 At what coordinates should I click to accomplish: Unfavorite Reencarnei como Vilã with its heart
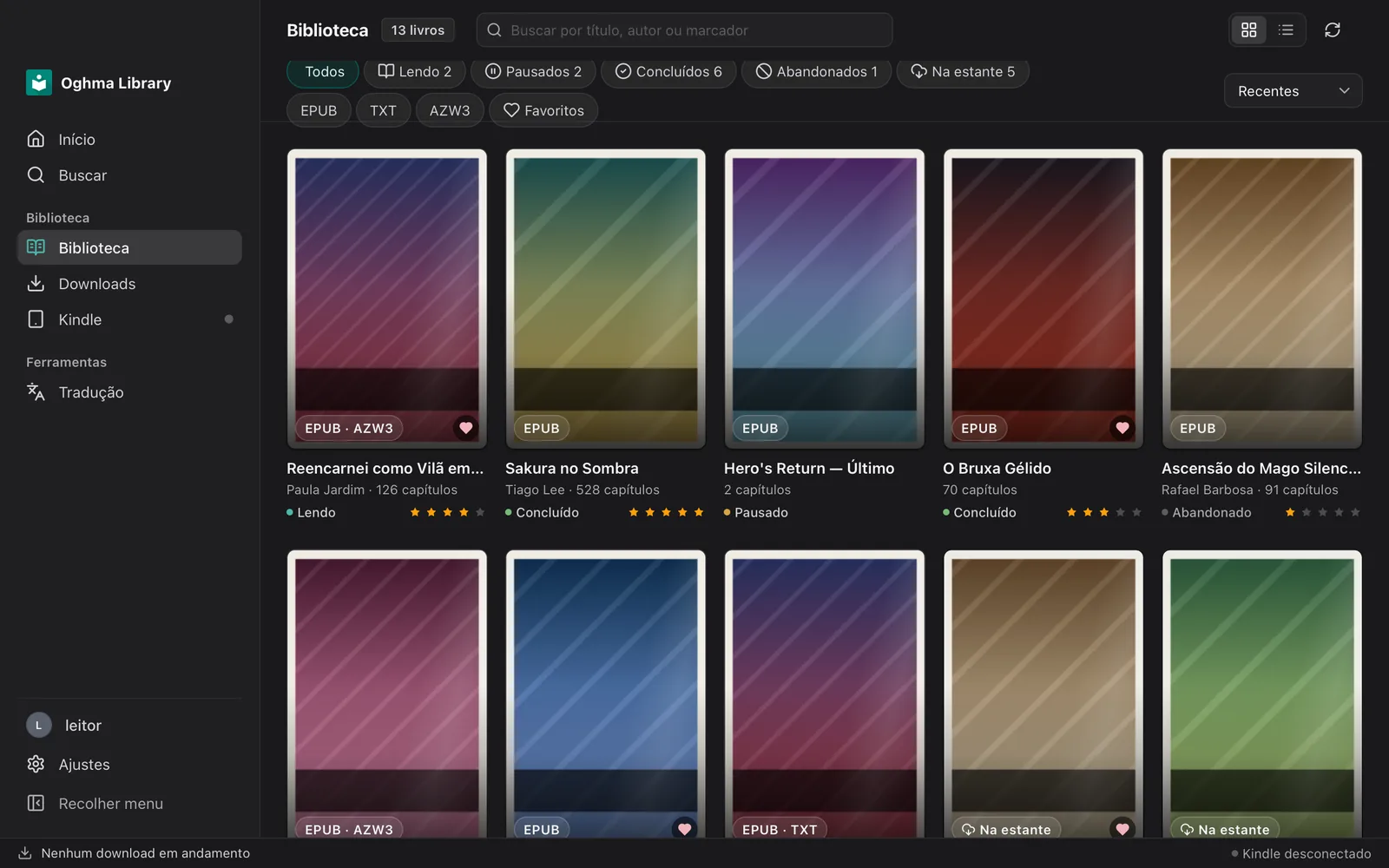(x=466, y=428)
